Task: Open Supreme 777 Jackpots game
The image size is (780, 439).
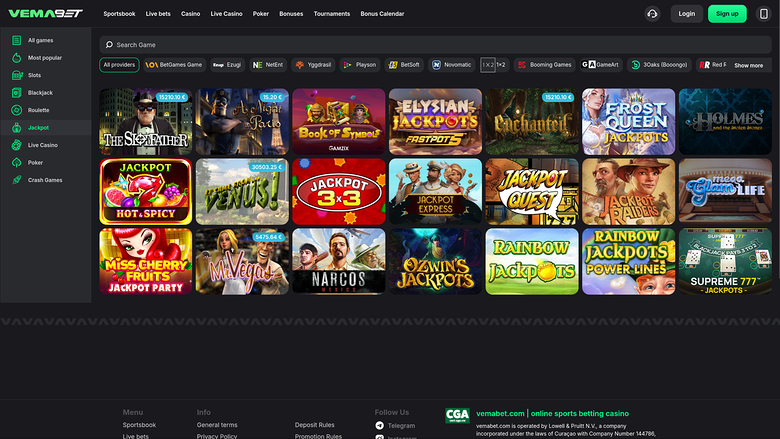Action: 725,262
